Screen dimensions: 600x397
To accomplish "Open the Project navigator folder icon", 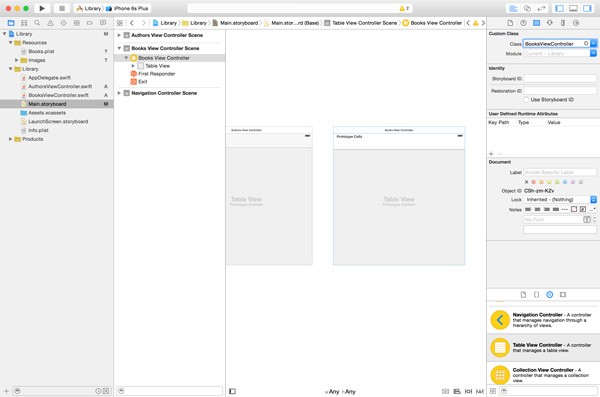I will point(11,23).
